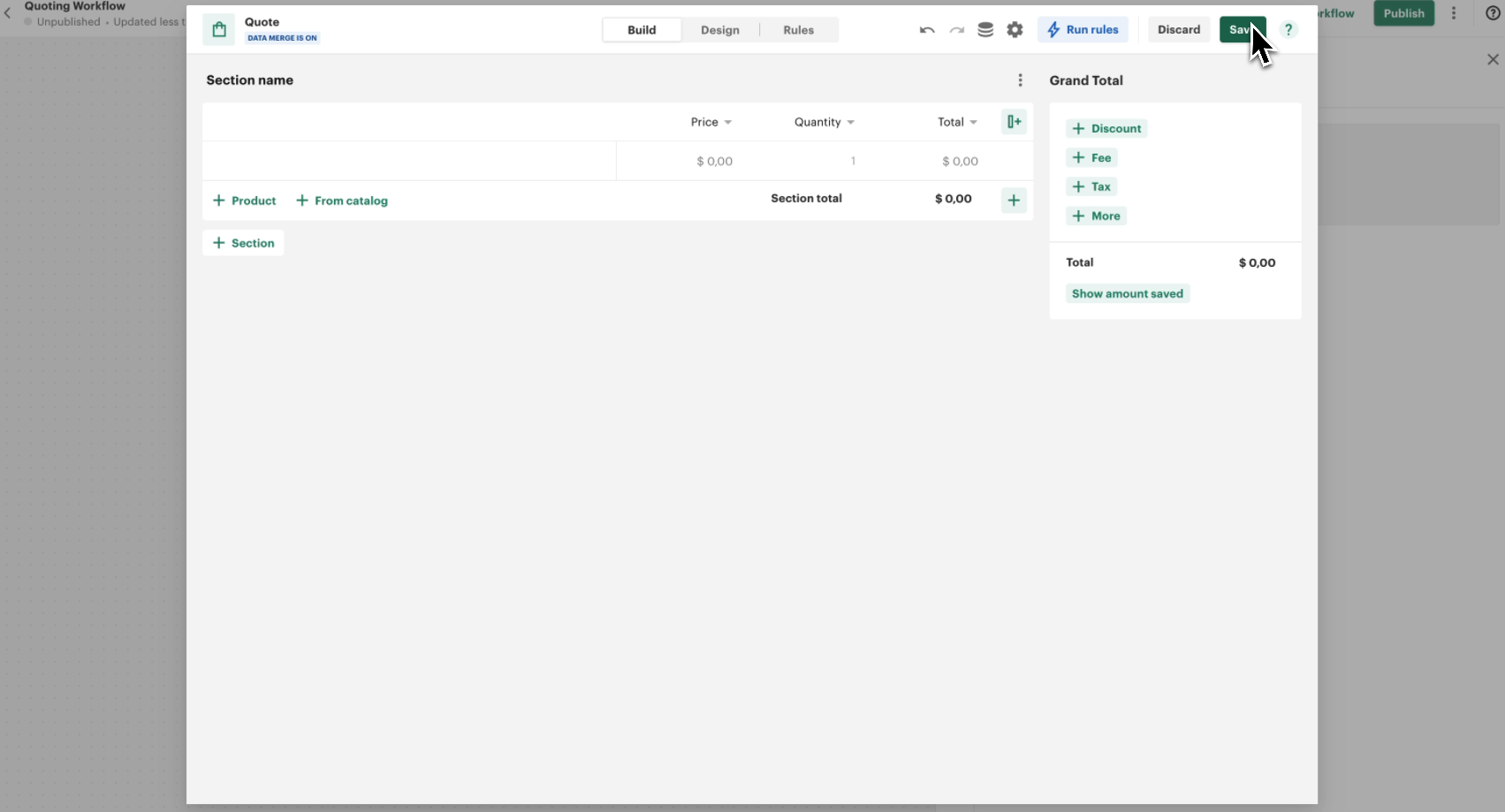Open the data merge database icon
Image resolution: width=1505 pixels, height=812 pixels.
(x=985, y=30)
